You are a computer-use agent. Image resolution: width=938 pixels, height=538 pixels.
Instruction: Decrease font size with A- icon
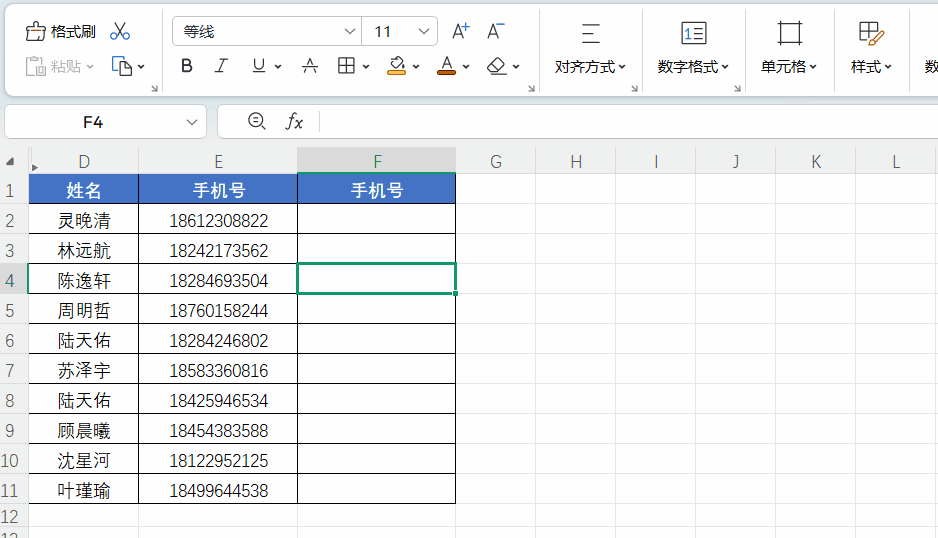tap(495, 31)
